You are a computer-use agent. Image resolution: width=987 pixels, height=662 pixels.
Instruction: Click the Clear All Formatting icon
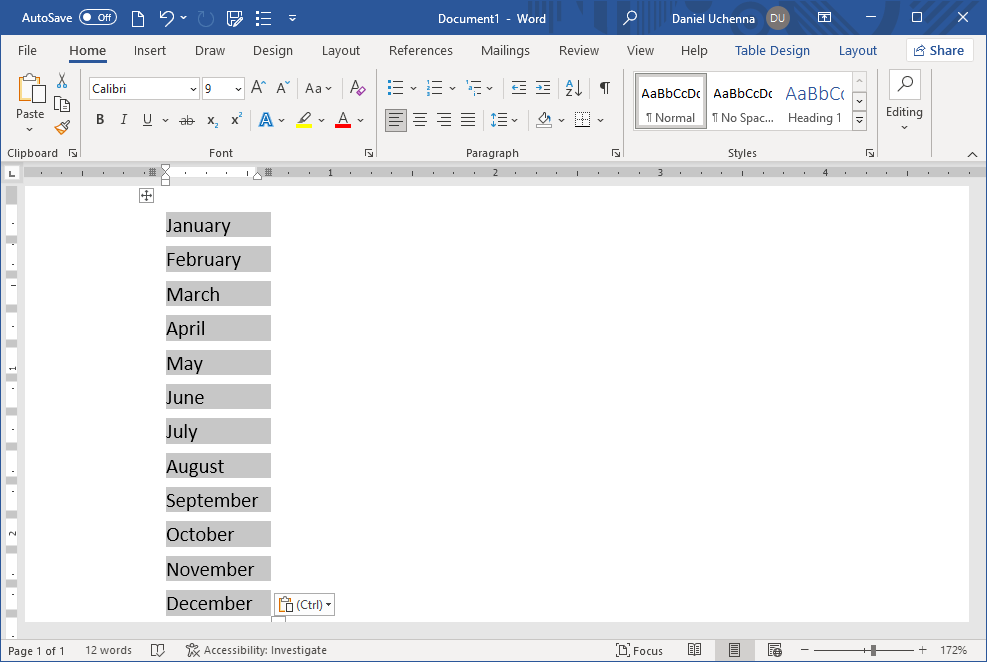point(358,88)
